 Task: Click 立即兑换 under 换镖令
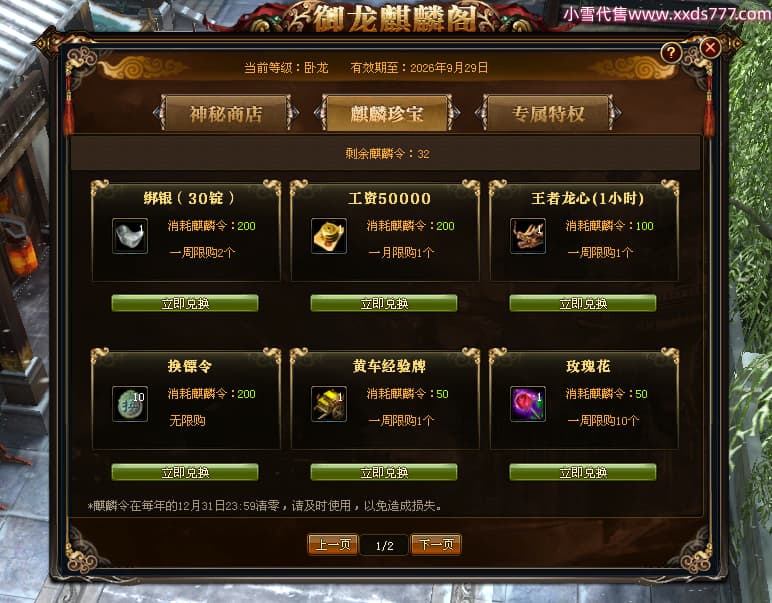click(185, 472)
